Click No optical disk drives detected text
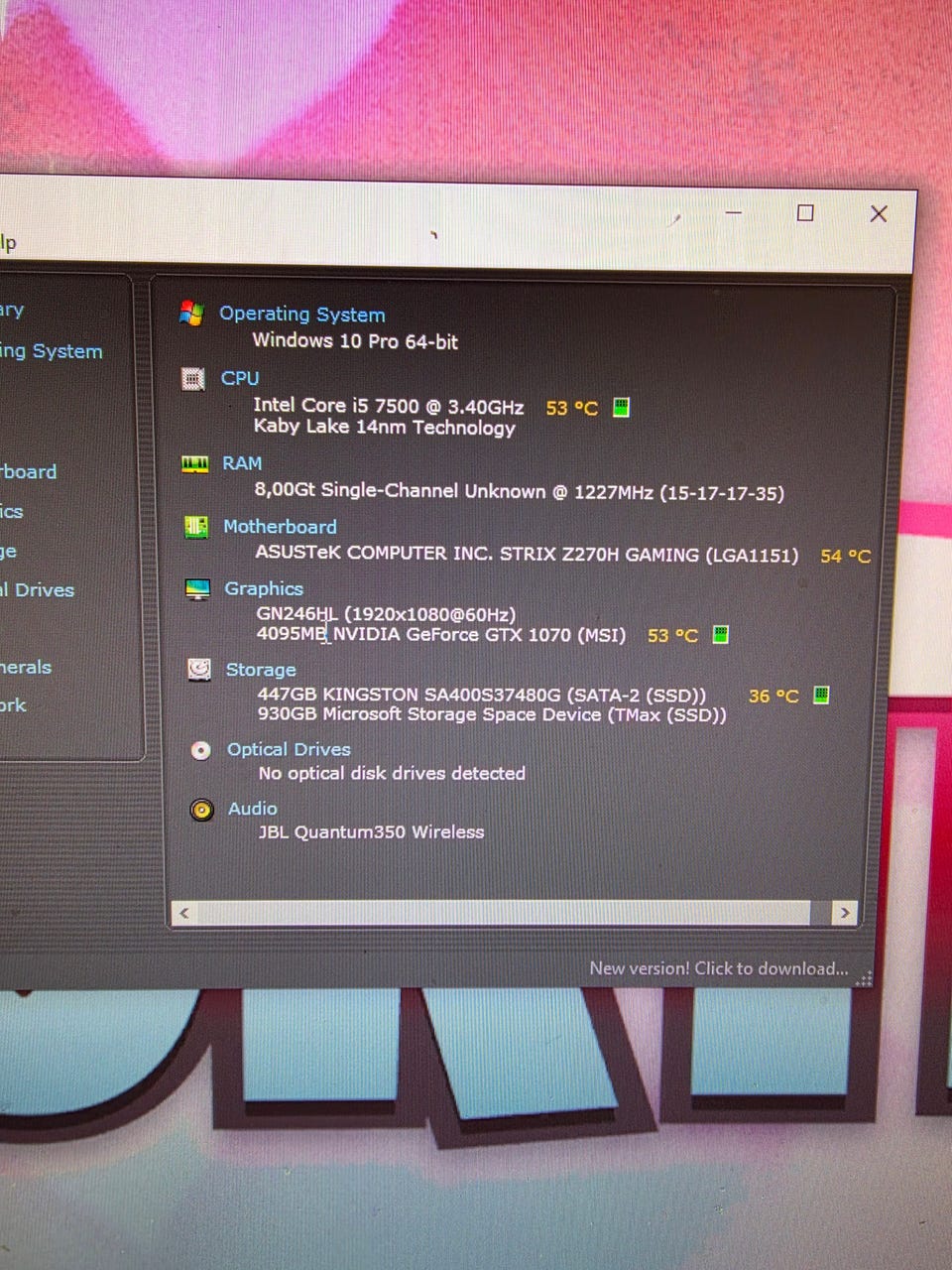 [392, 773]
